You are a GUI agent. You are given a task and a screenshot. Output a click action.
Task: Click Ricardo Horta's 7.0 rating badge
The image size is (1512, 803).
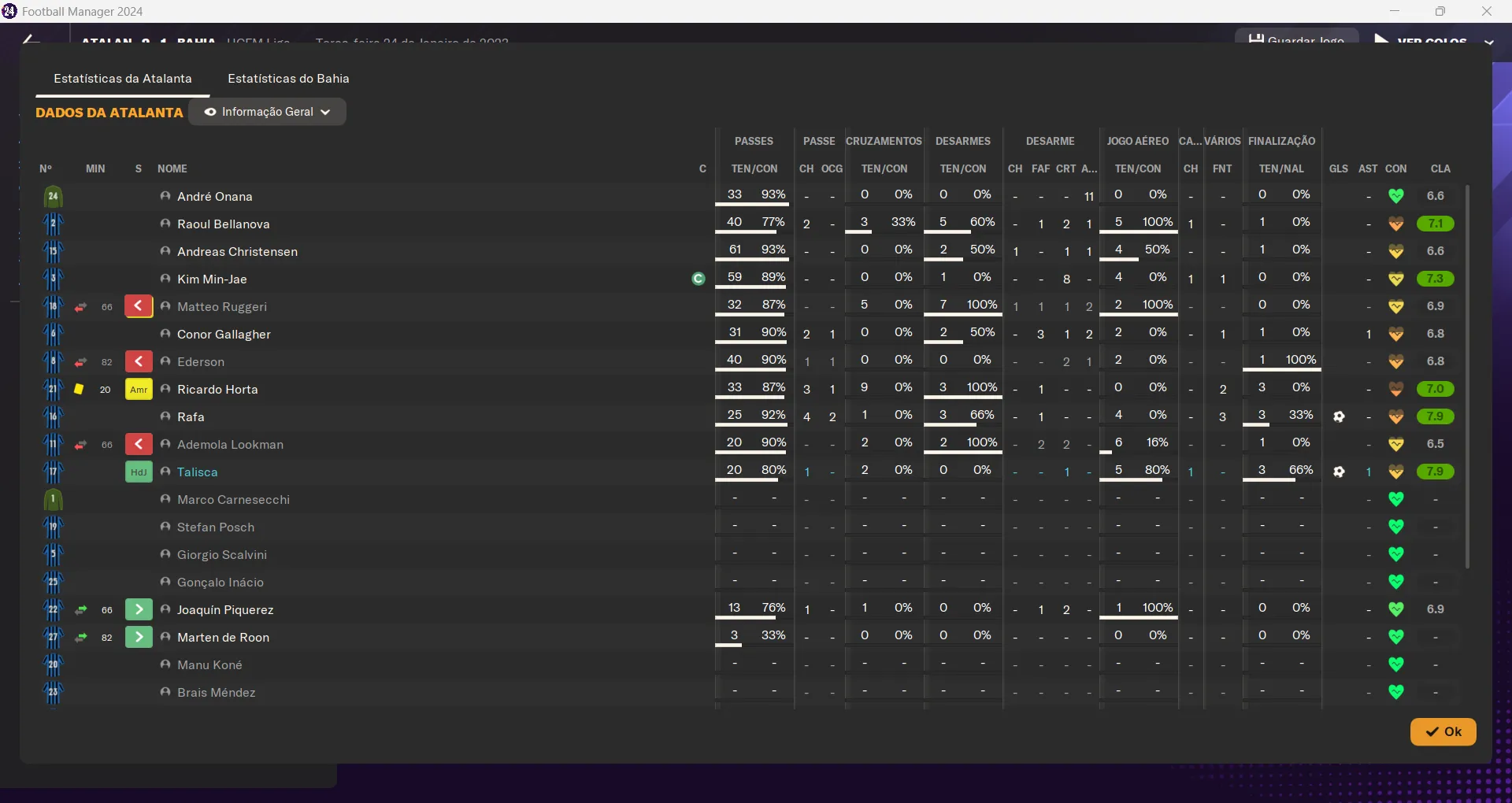click(1435, 389)
